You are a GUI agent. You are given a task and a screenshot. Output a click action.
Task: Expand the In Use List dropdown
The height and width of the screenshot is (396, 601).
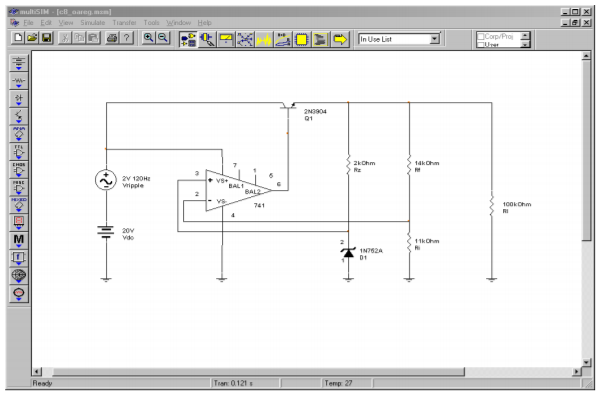pyautogui.click(x=434, y=39)
